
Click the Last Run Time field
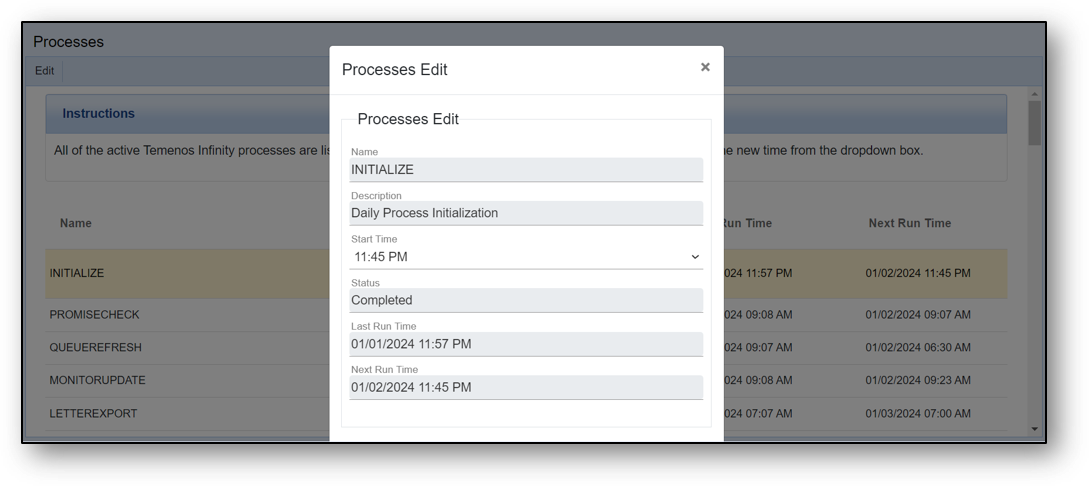coord(526,344)
